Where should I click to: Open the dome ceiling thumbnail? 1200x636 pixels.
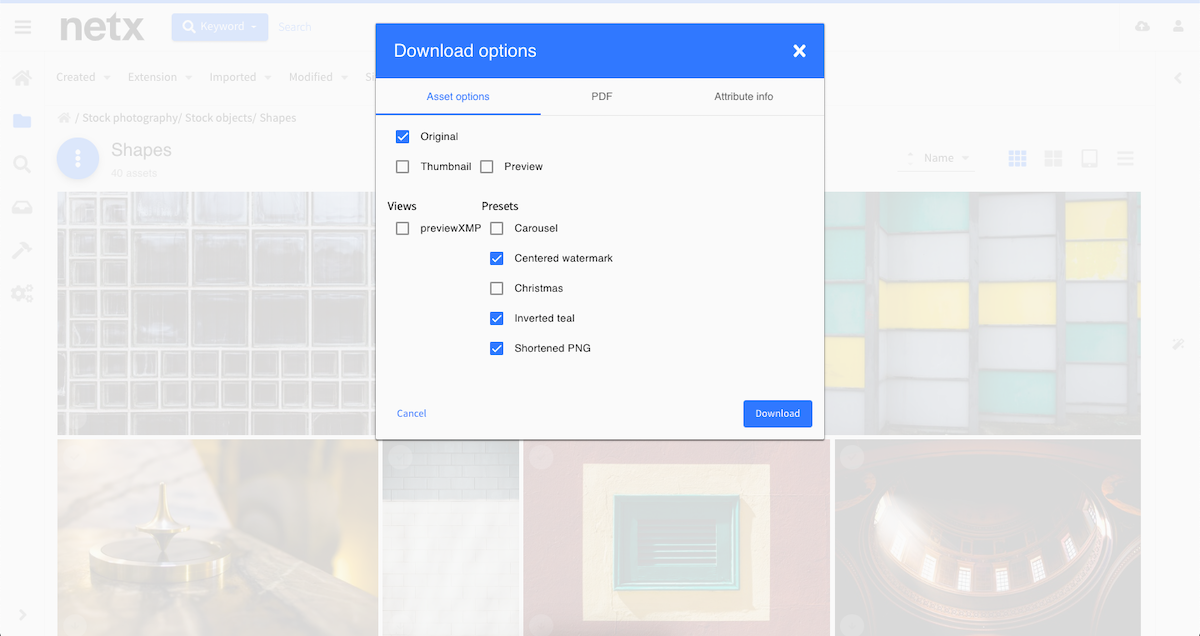(x=988, y=538)
